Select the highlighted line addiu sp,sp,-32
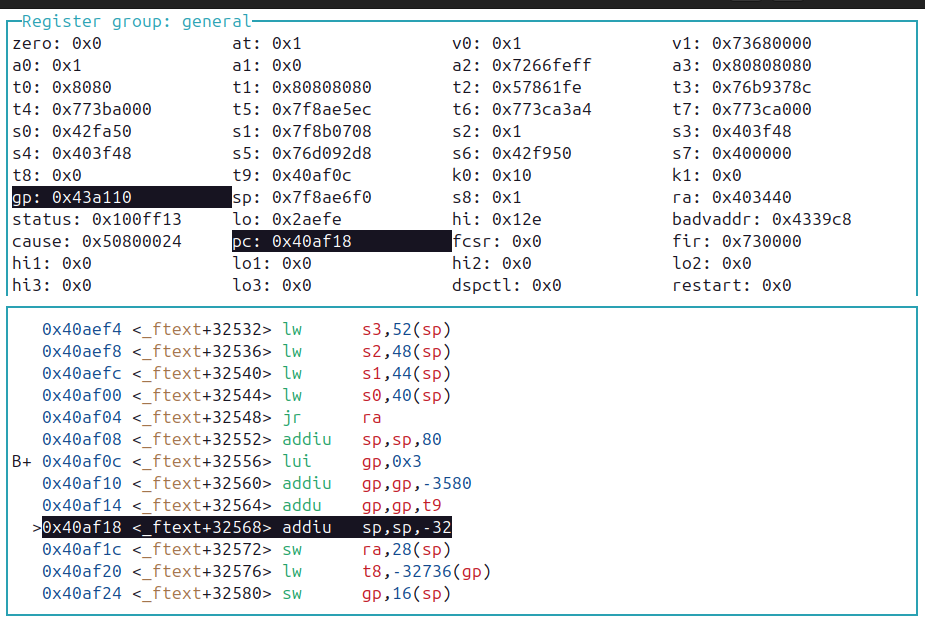This screenshot has width=925, height=624. coord(247,527)
